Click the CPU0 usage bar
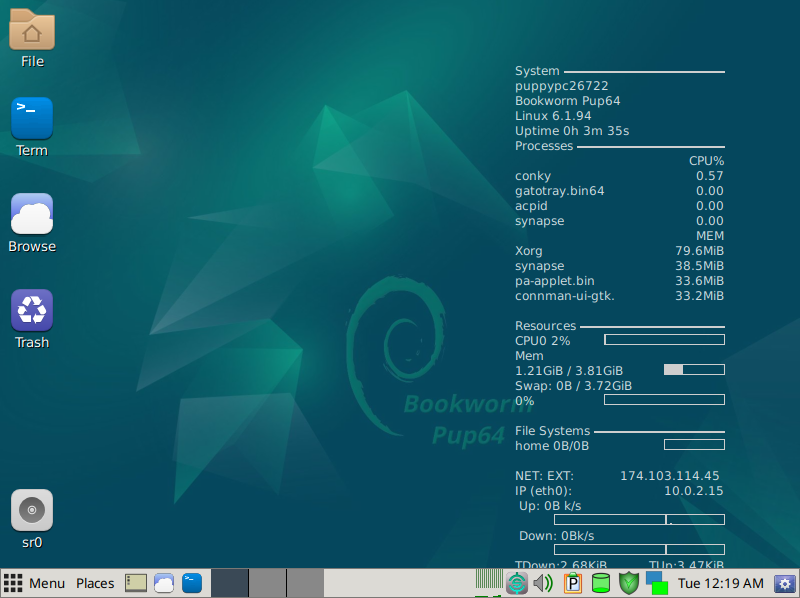The width and height of the screenshot is (800, 598). (664, 340)
